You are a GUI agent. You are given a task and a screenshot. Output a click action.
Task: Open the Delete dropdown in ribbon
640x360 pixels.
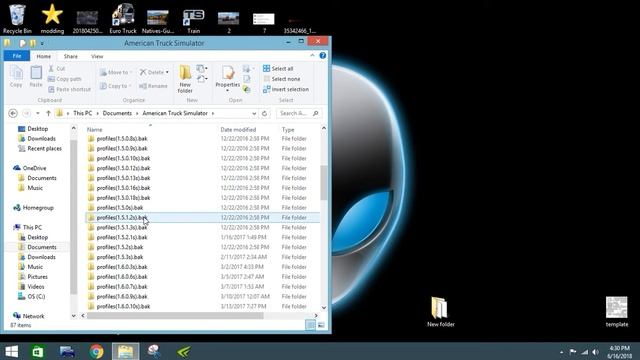(x=154, y=72)
